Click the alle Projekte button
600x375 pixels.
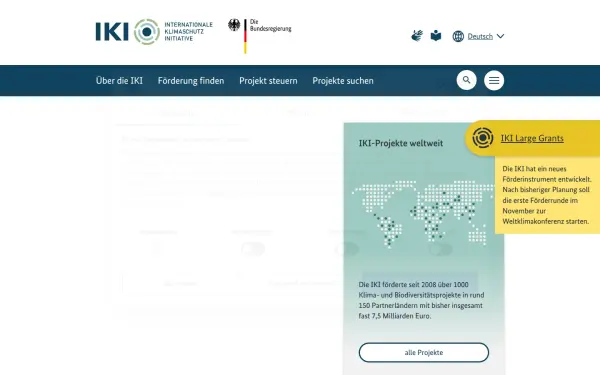pos(424,352)
